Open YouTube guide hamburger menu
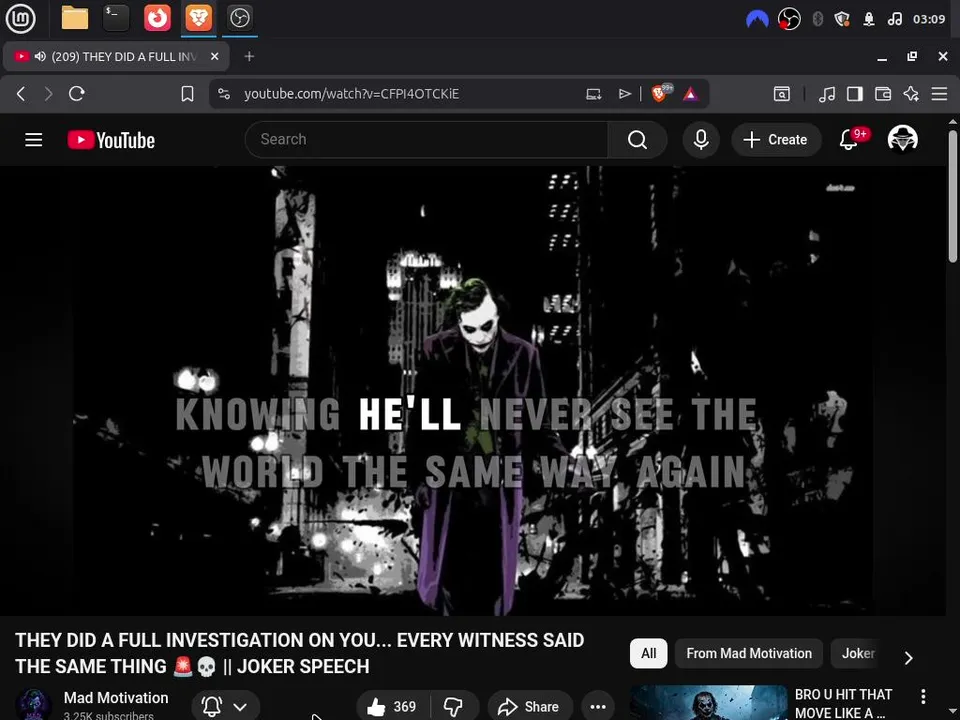 coord(34,140)
